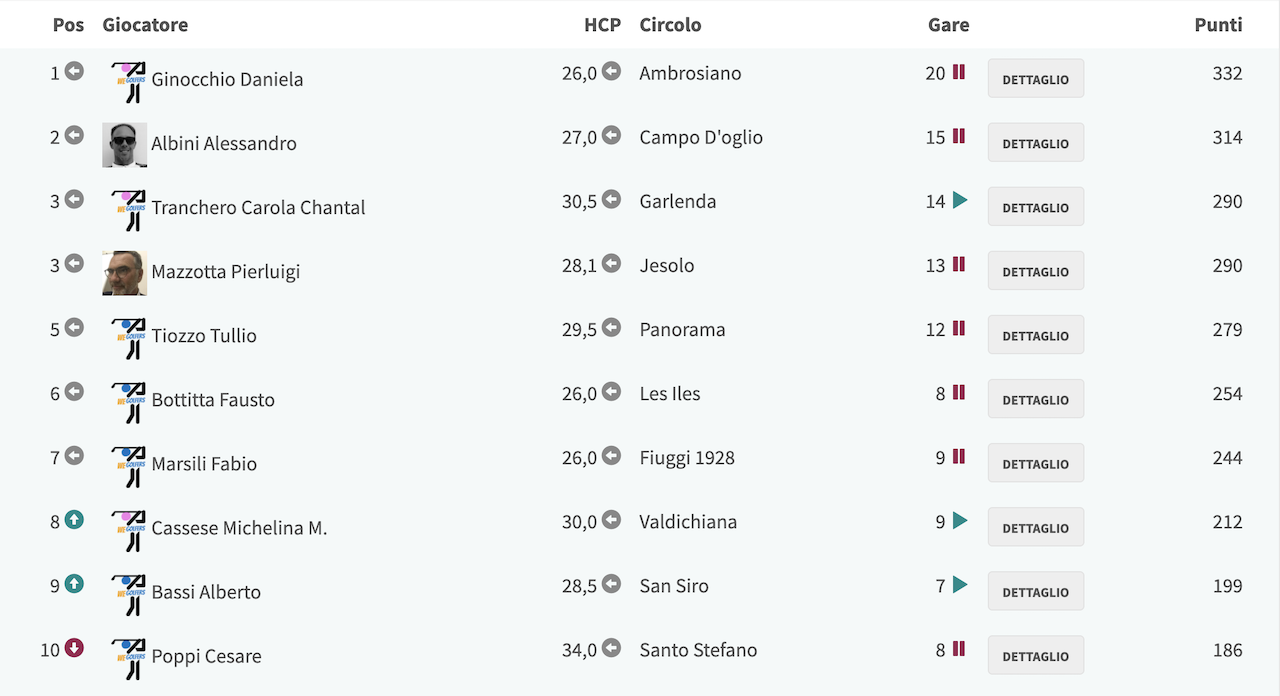Click the red down-arrow icon for Poppi Cesare
Screen dimensions: 1280x696
[x=74, y=647]
